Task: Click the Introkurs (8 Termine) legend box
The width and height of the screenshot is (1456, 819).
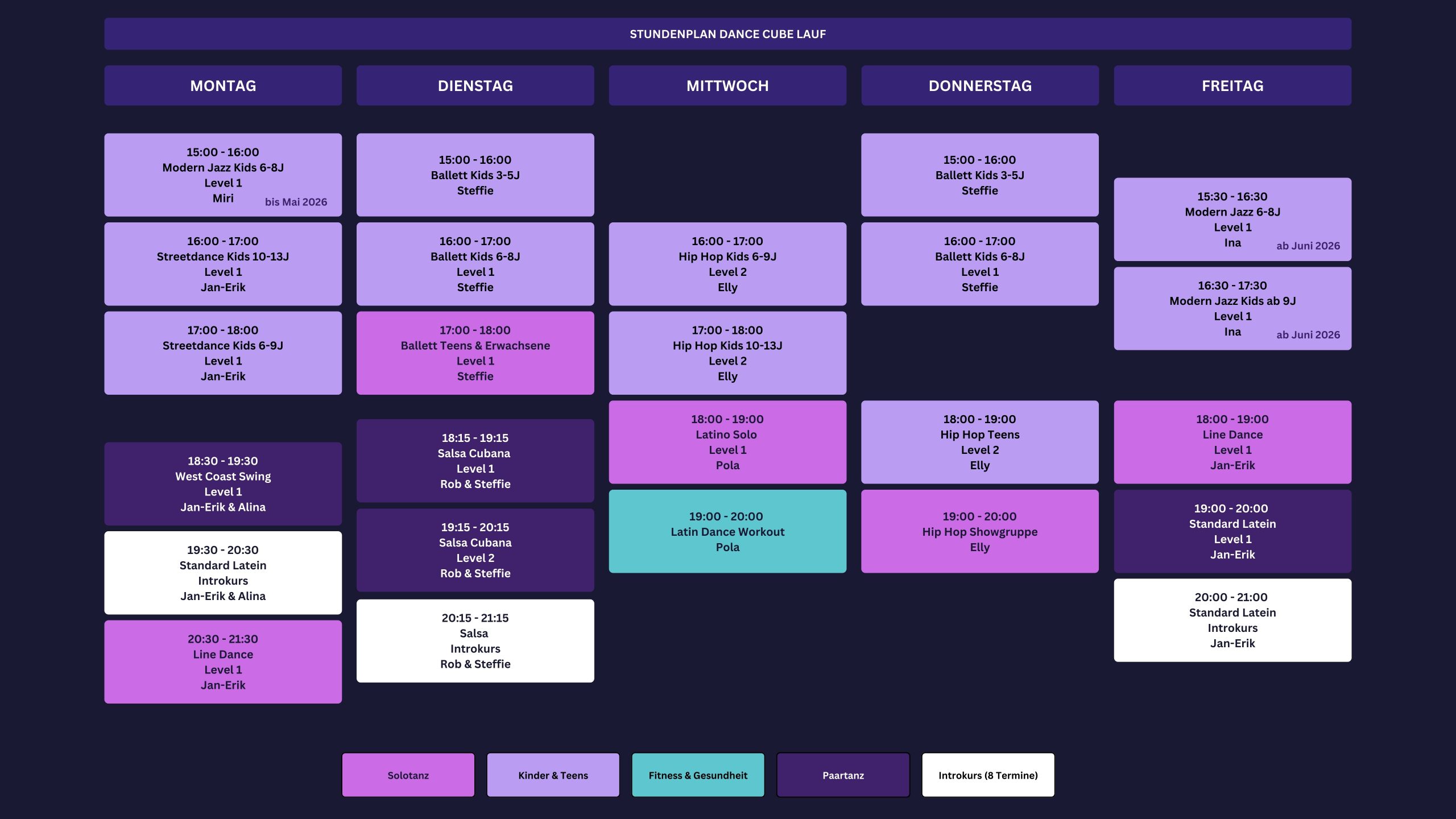Action: (988, 775)
